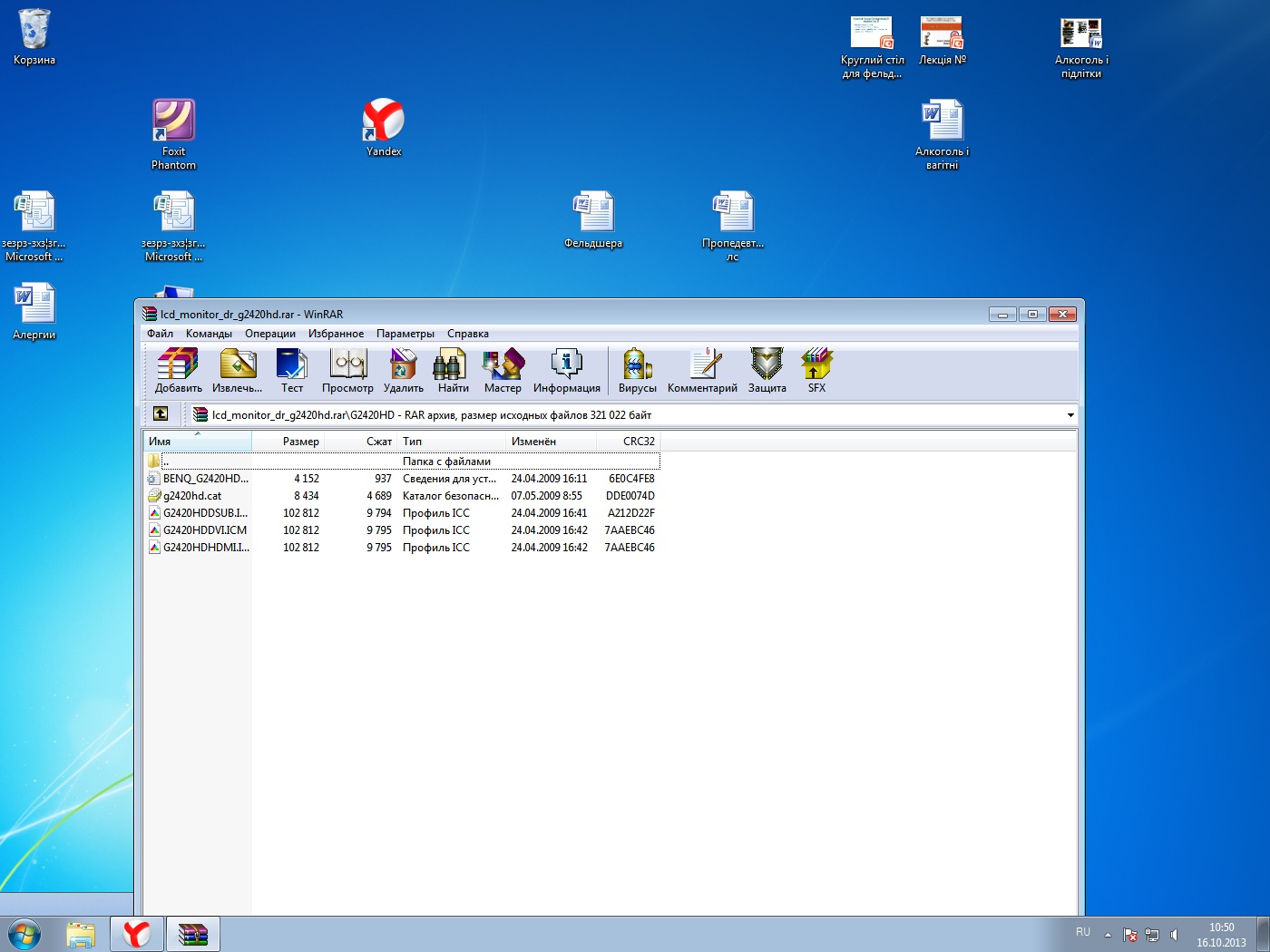Run the Тест archive test tool
Image resolution: width=1270 pixels, height=952 pixels.
pyautogui.click(x=292, y=371)
